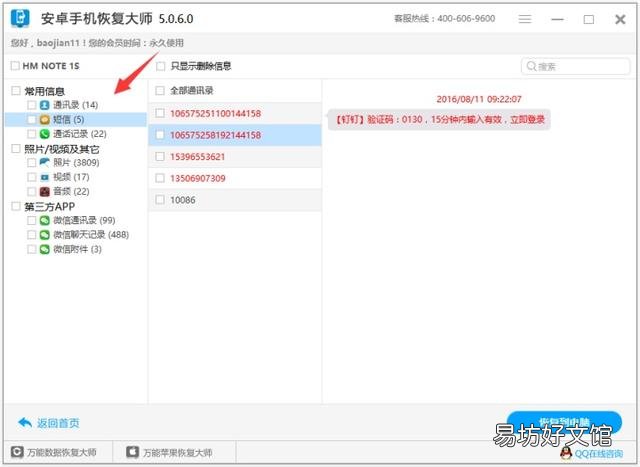Tick the 通讯录 (14) checkbox
640x467 pixels.
tap(31, 105)
